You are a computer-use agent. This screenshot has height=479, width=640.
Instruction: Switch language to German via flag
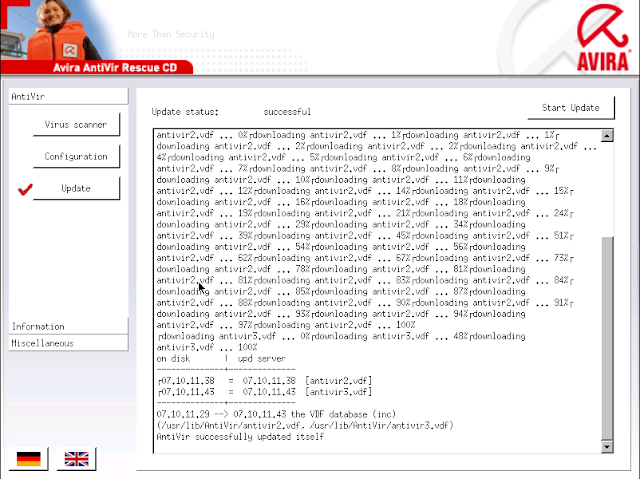29,459
